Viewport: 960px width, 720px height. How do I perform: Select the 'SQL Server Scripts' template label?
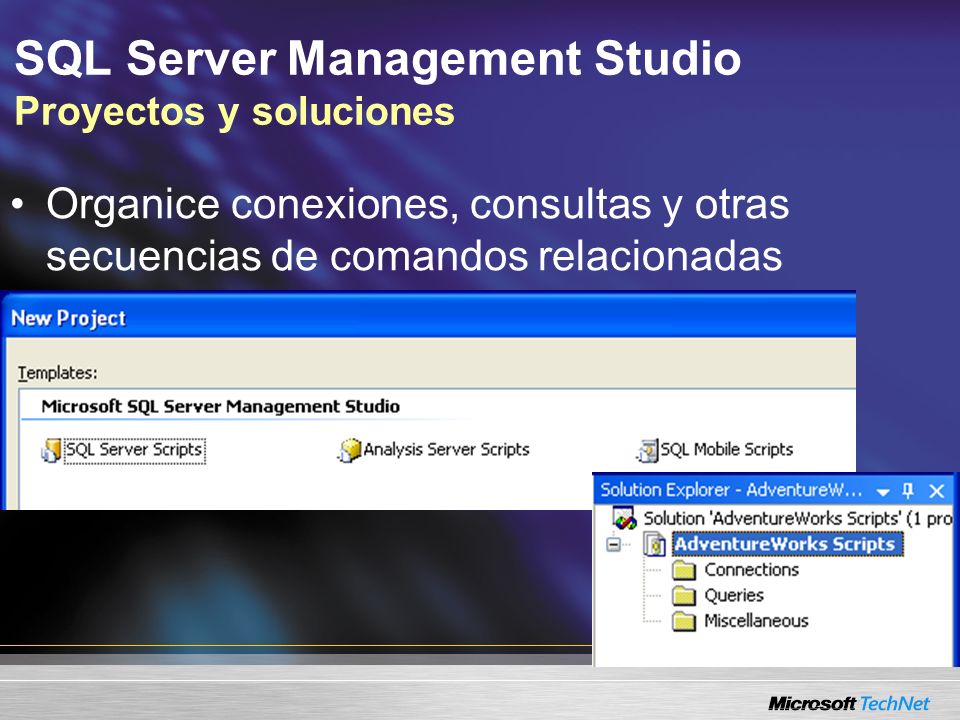[134, 451]
